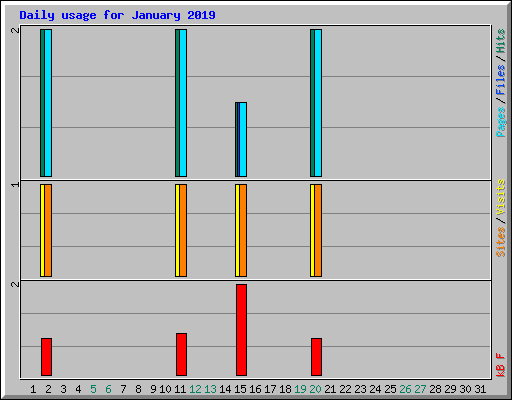Click day label 29 on the x-axis
512x400 pixels.
point(450,389)
